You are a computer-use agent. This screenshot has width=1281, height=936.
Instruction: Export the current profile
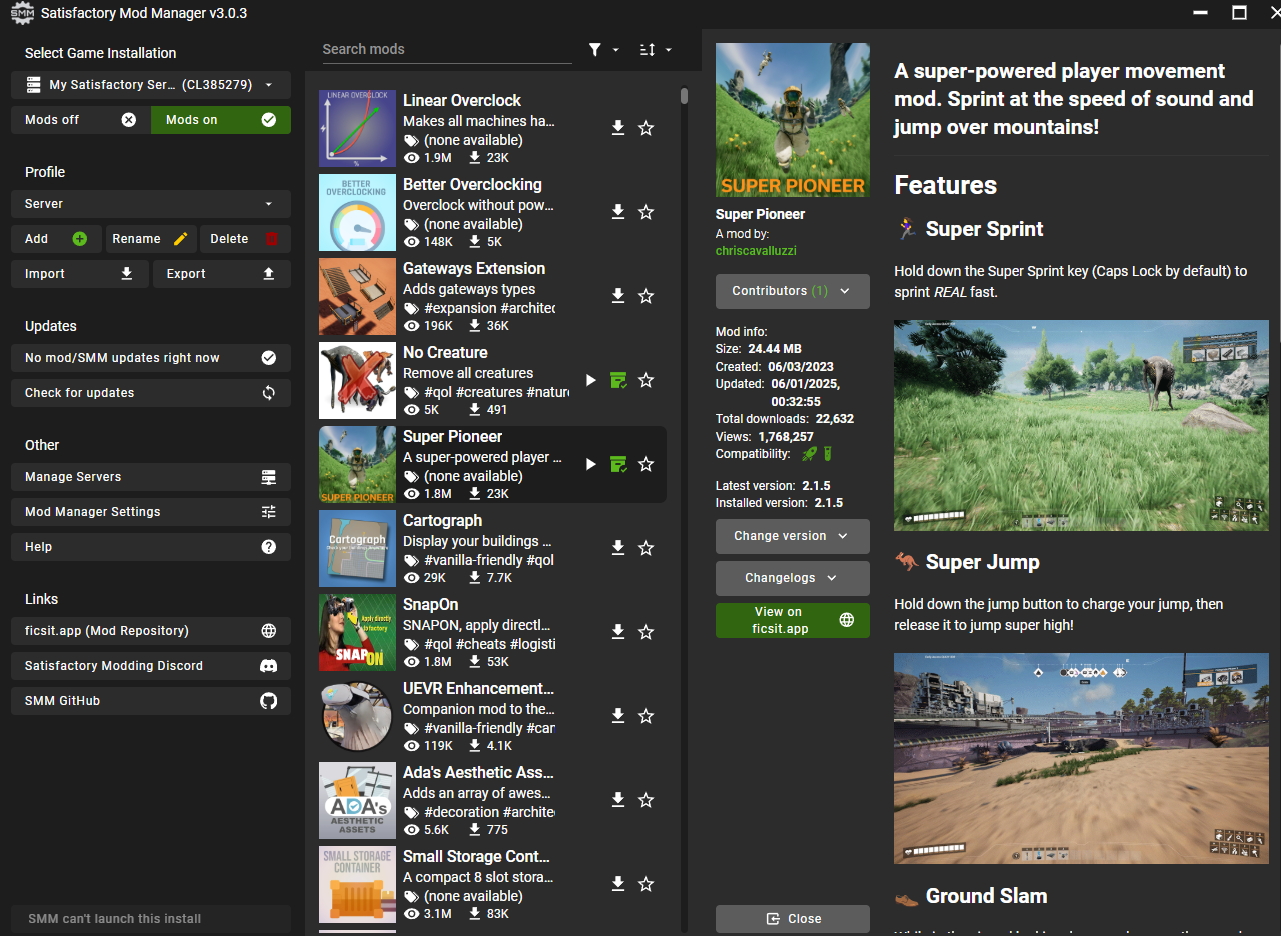[x=222, y=274]
